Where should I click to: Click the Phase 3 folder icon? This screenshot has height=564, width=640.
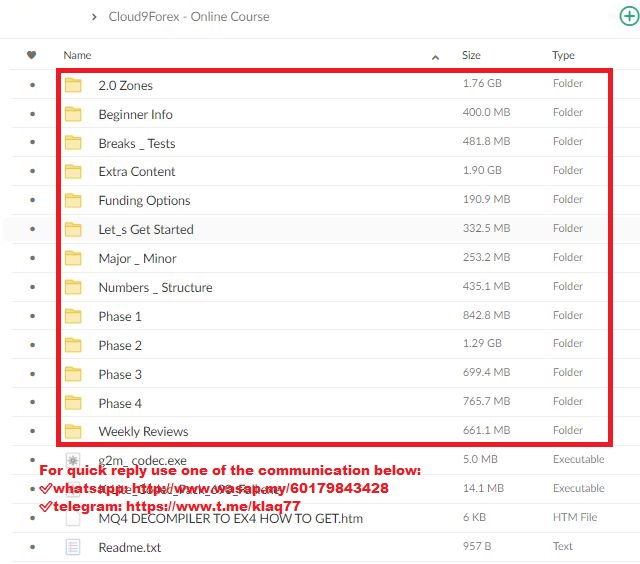tap(73, 374)
